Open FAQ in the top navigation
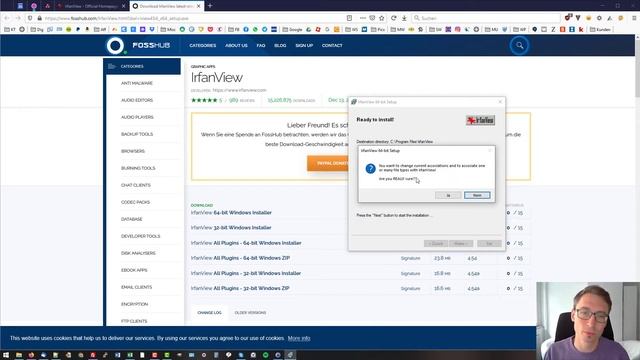This screenshot has width=640, height=360. click(x=261, y=45)
